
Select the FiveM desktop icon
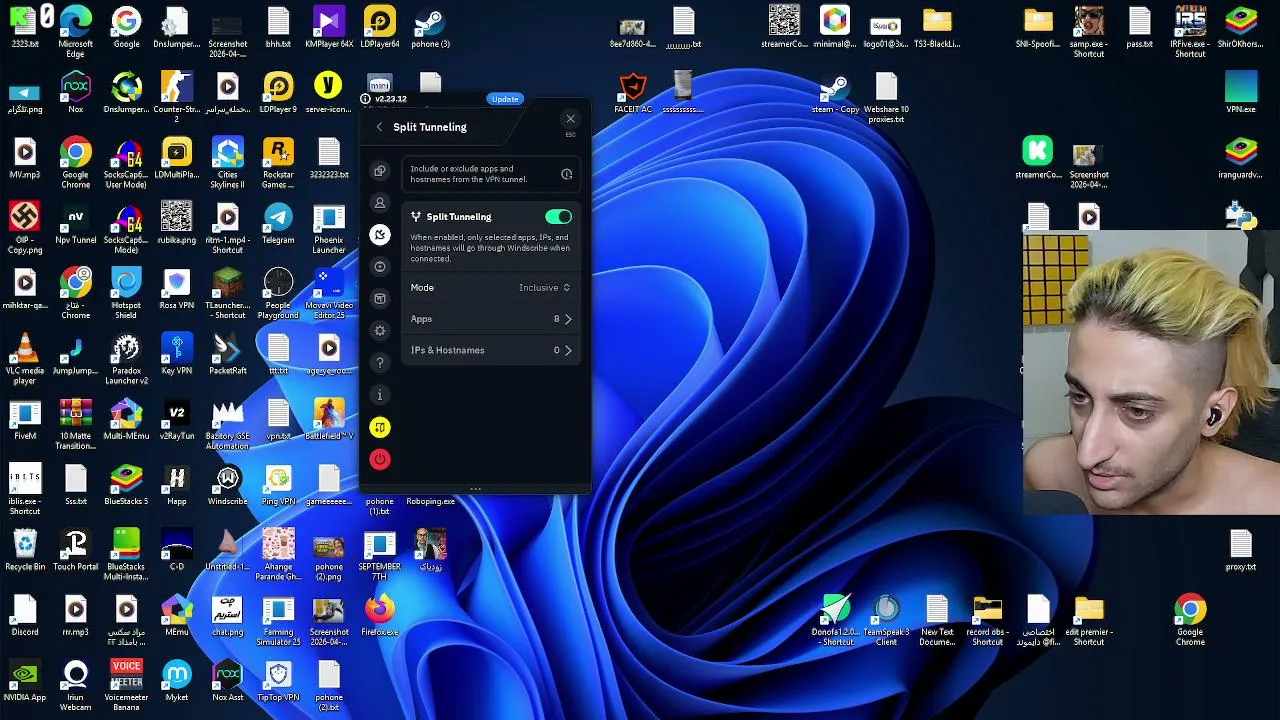(25, 419)
